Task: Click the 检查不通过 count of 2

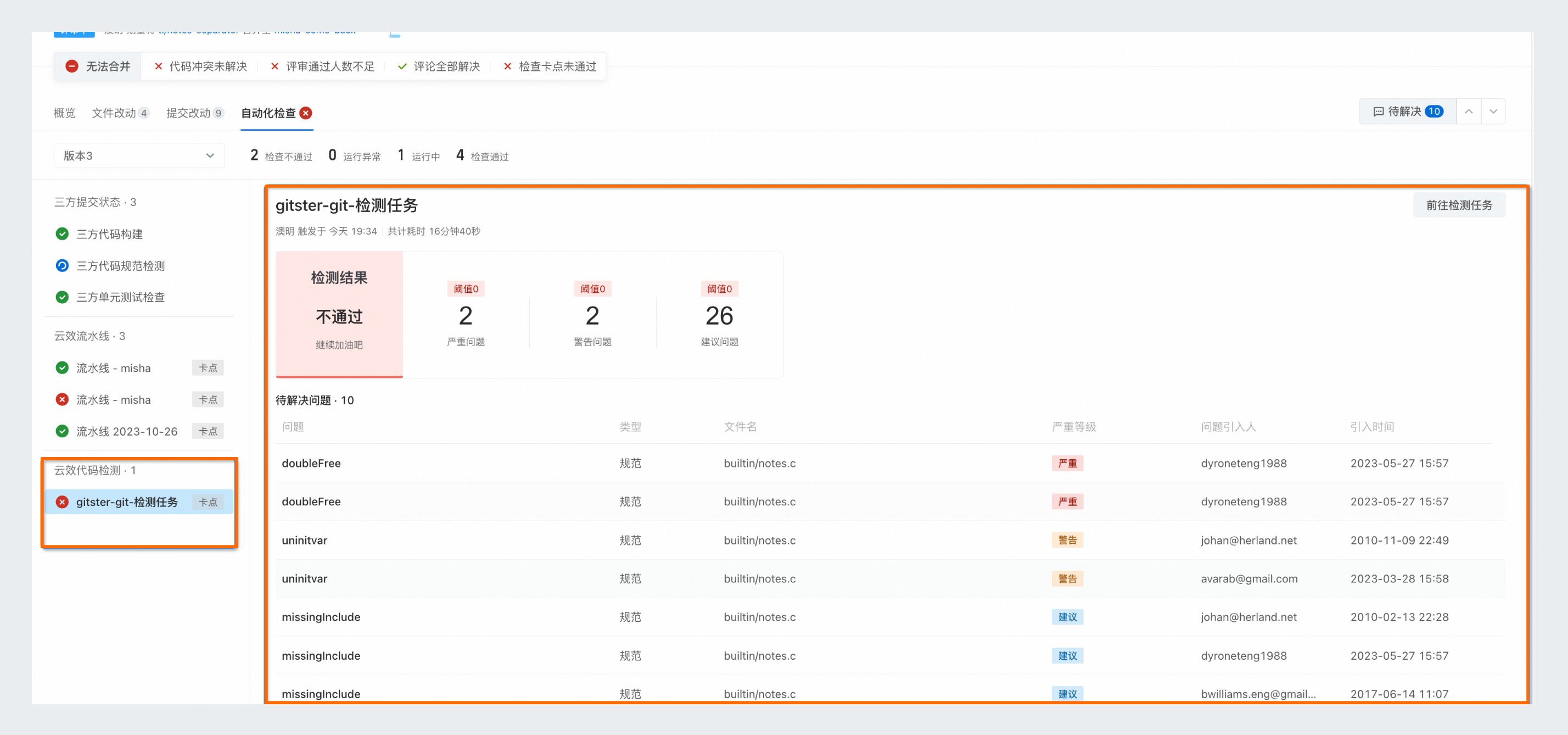Action: (254, 155)
